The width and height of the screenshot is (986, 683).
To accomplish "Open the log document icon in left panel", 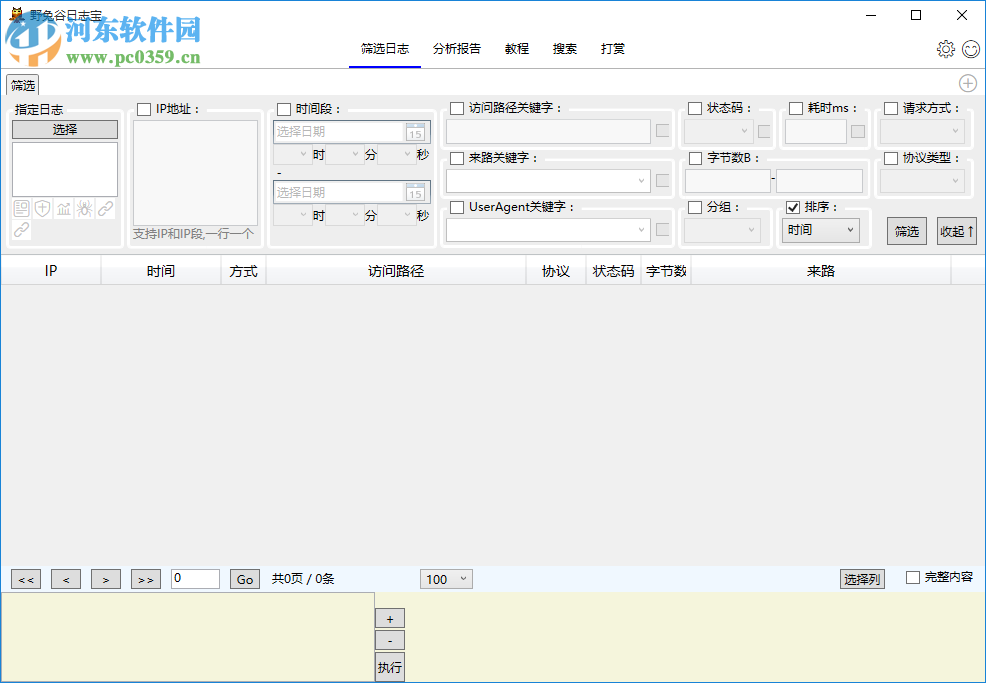I will 21,208.
